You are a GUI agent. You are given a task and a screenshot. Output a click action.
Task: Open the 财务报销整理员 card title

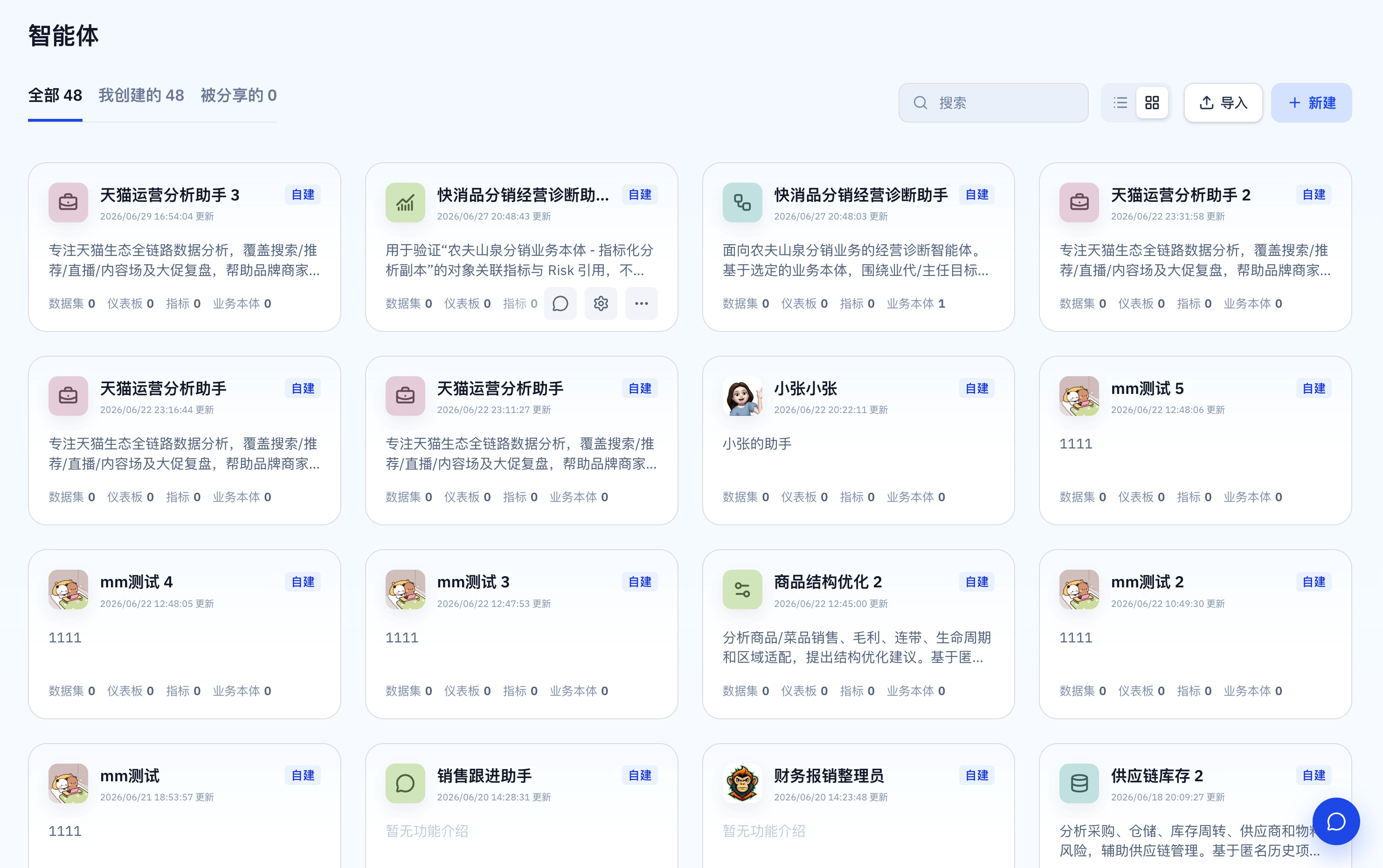[x=829, y=776]
